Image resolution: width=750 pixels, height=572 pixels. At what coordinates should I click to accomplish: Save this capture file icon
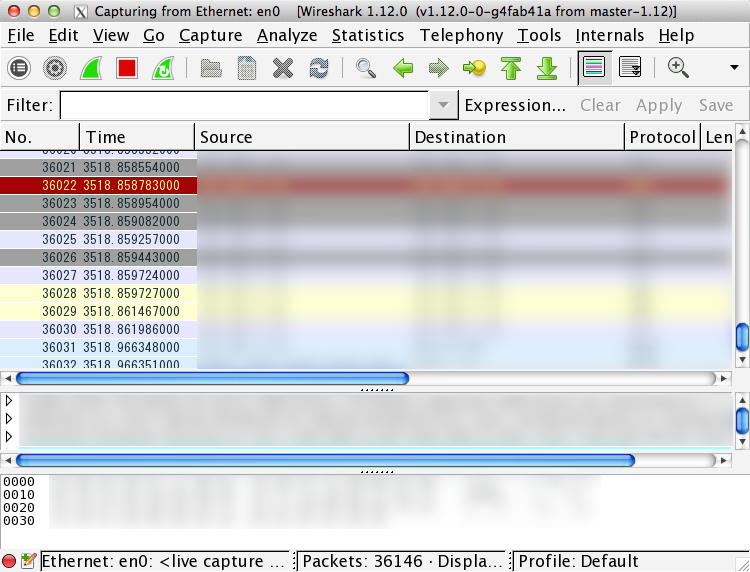[x=247, y=68]
